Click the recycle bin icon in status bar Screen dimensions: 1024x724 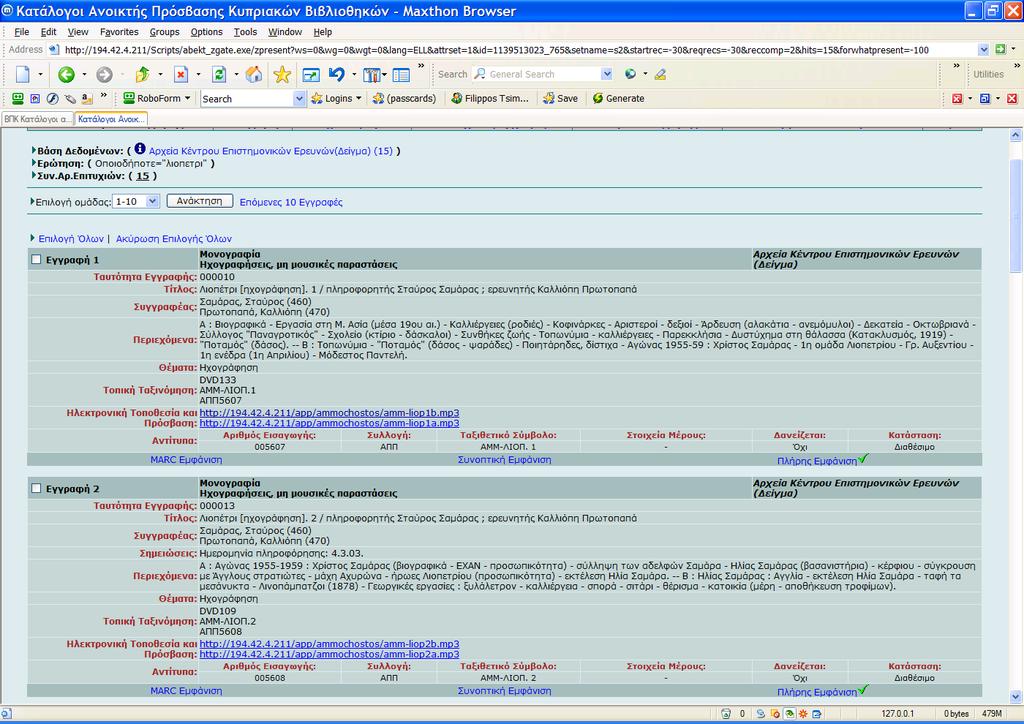(x=726, y=714)
